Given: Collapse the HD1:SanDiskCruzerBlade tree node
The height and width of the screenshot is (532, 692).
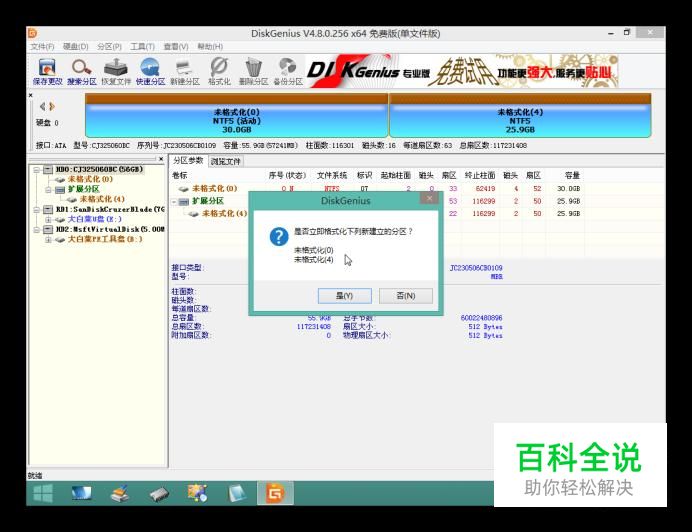Looking at the screenshot, I should [x=37, y=210].
